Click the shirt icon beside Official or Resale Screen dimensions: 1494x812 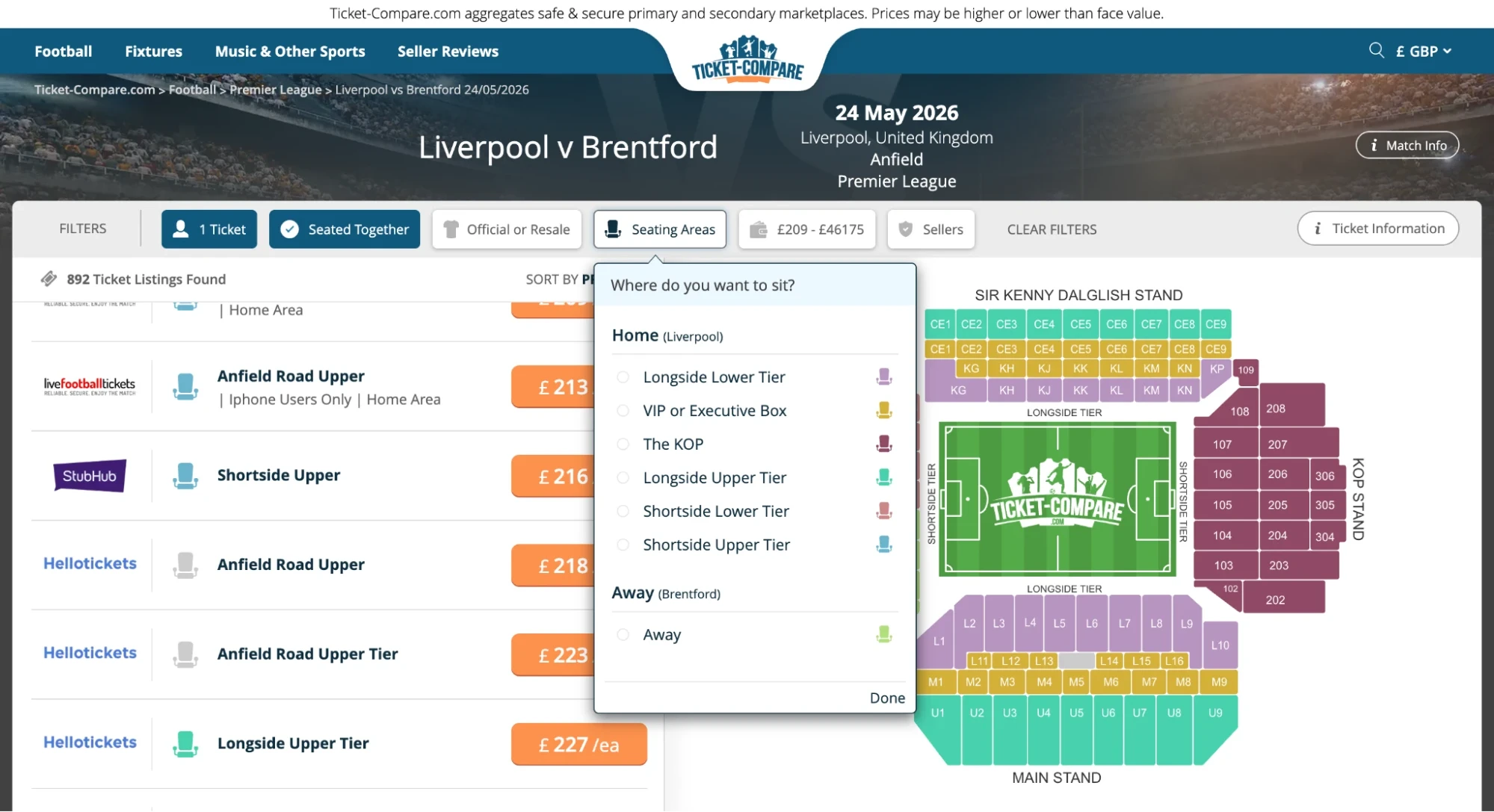point(451,229)
